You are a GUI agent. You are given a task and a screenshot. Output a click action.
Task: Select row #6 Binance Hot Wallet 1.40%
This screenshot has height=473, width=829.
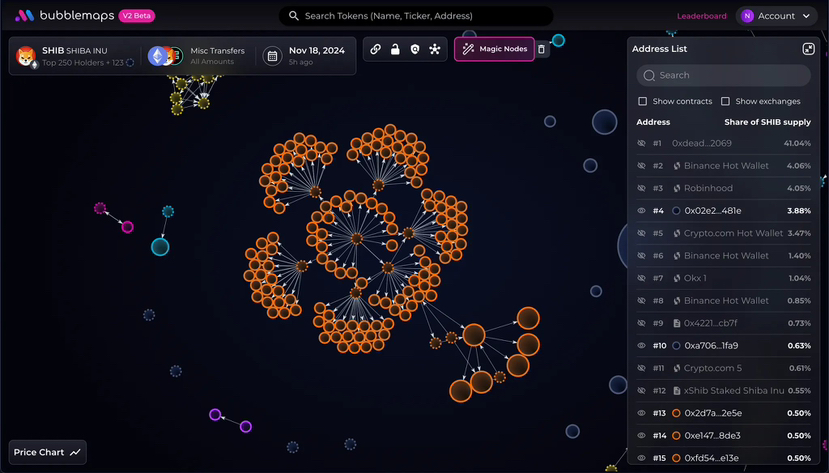pos(723,256)
